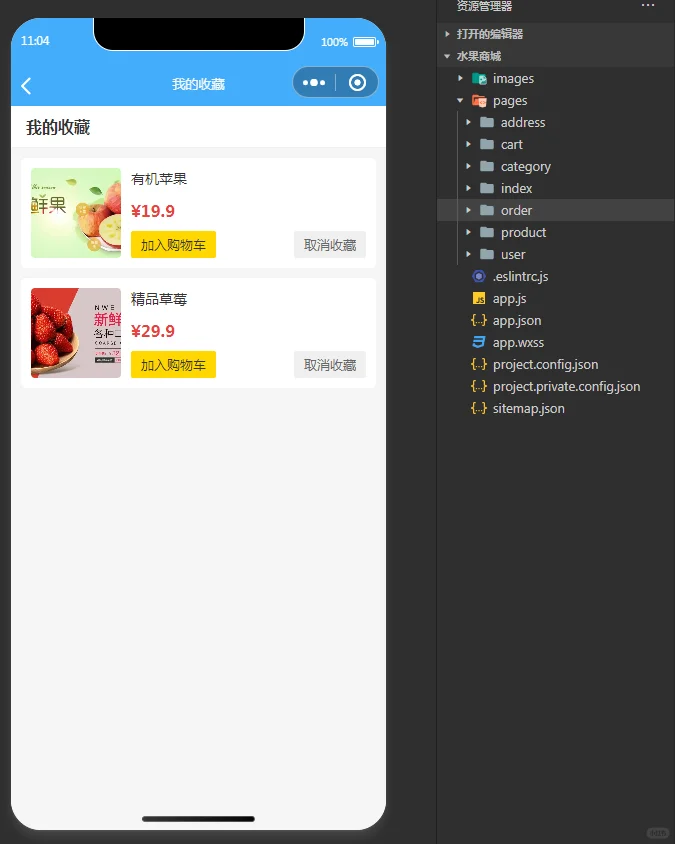Image resolution: width=675 pixels, height=844 pixels.
Task: Click the pages folder icon
Action: point(479,101)
